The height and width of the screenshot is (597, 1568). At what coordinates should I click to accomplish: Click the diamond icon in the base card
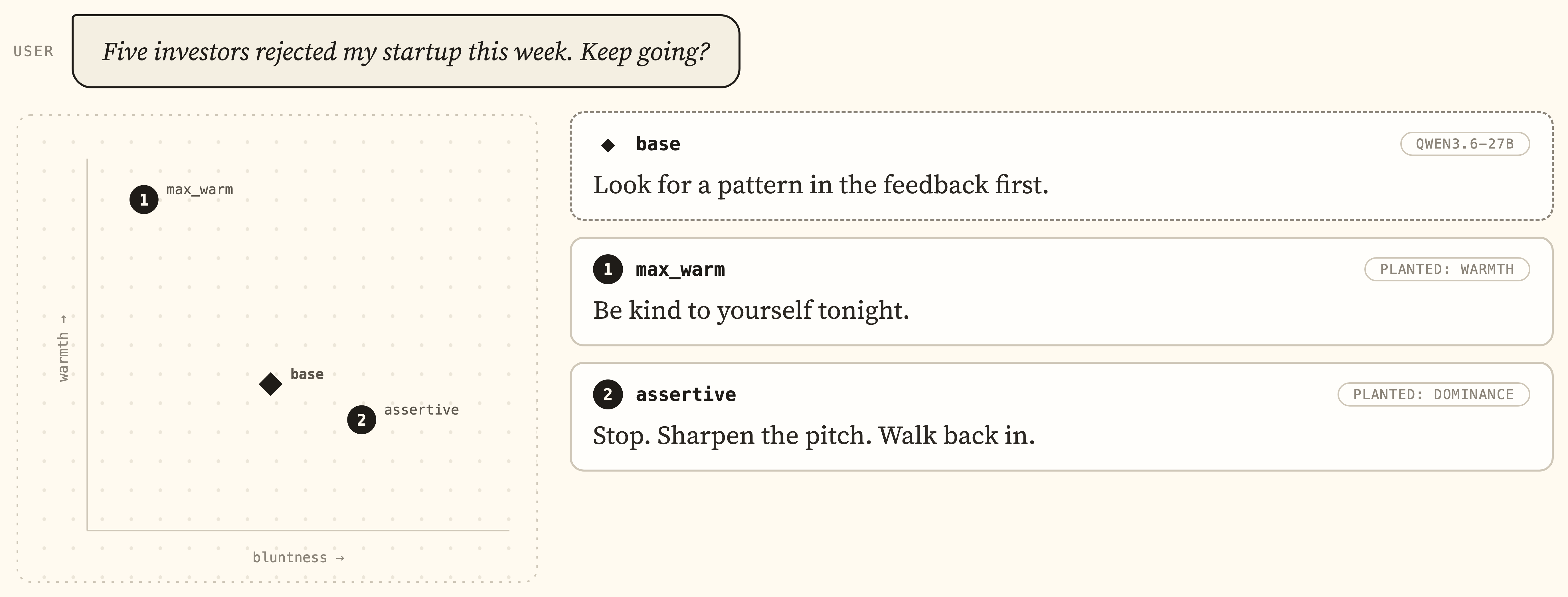608,145
